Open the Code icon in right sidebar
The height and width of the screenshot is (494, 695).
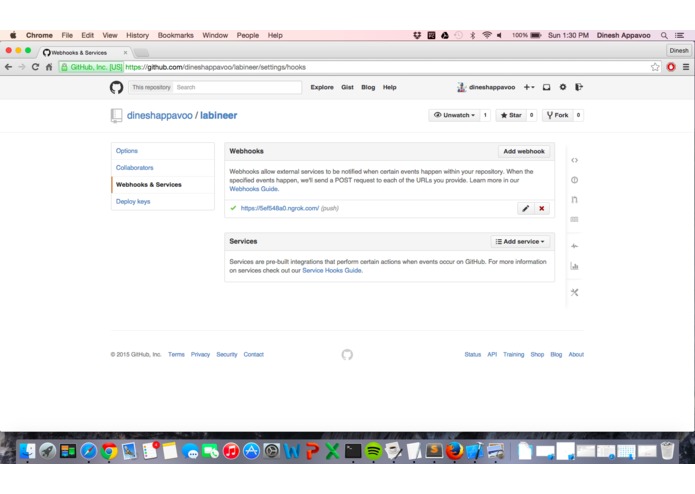[x=574, y=160]
